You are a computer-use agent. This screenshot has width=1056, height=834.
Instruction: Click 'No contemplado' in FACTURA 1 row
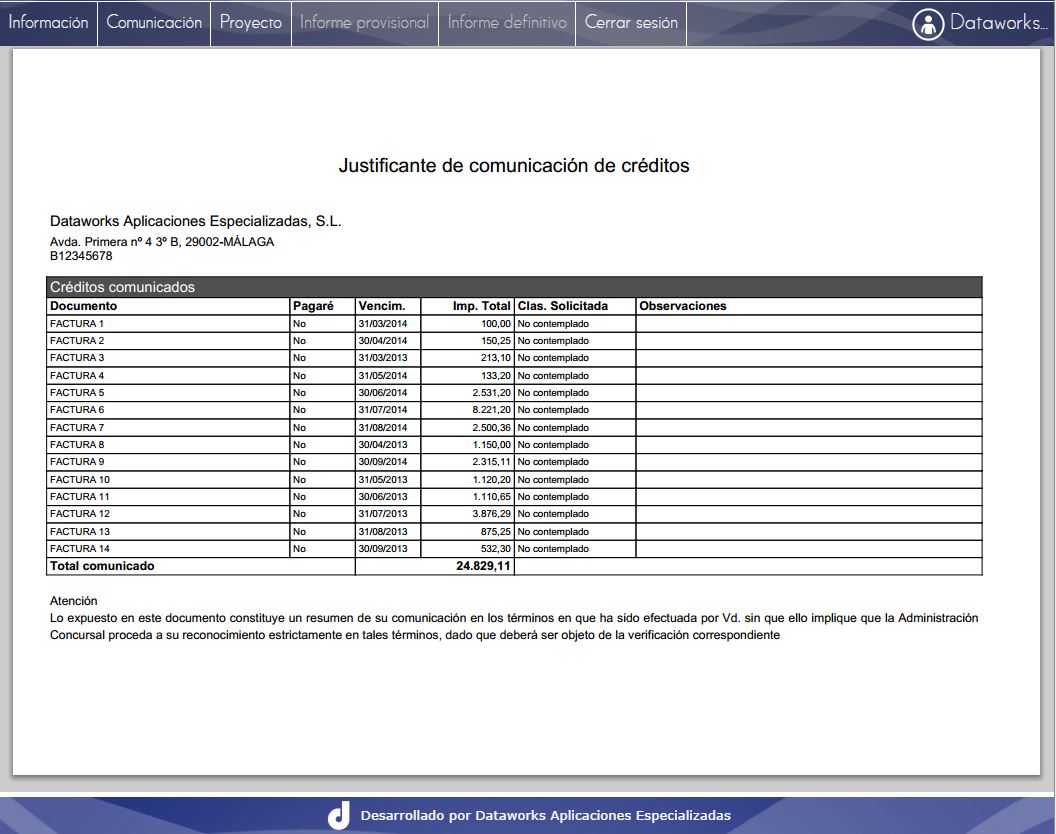(553, 324)
